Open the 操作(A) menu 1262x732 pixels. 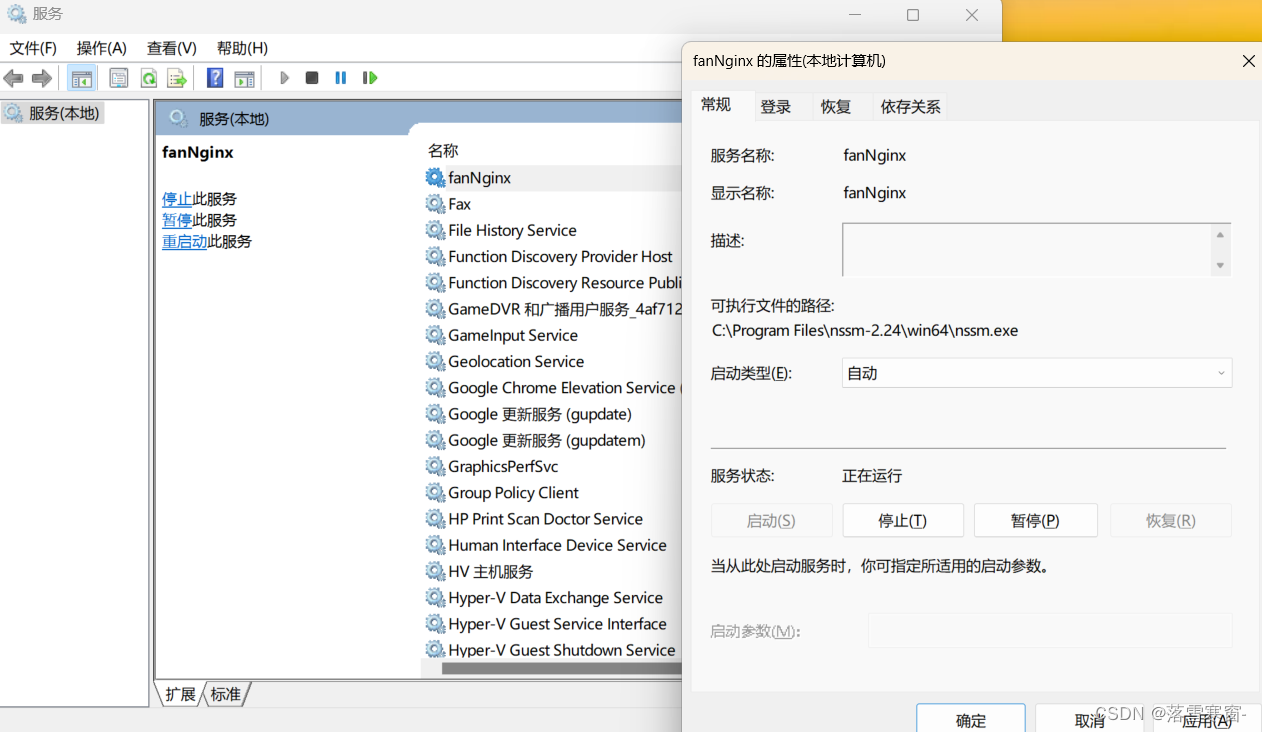coord(101,47)
